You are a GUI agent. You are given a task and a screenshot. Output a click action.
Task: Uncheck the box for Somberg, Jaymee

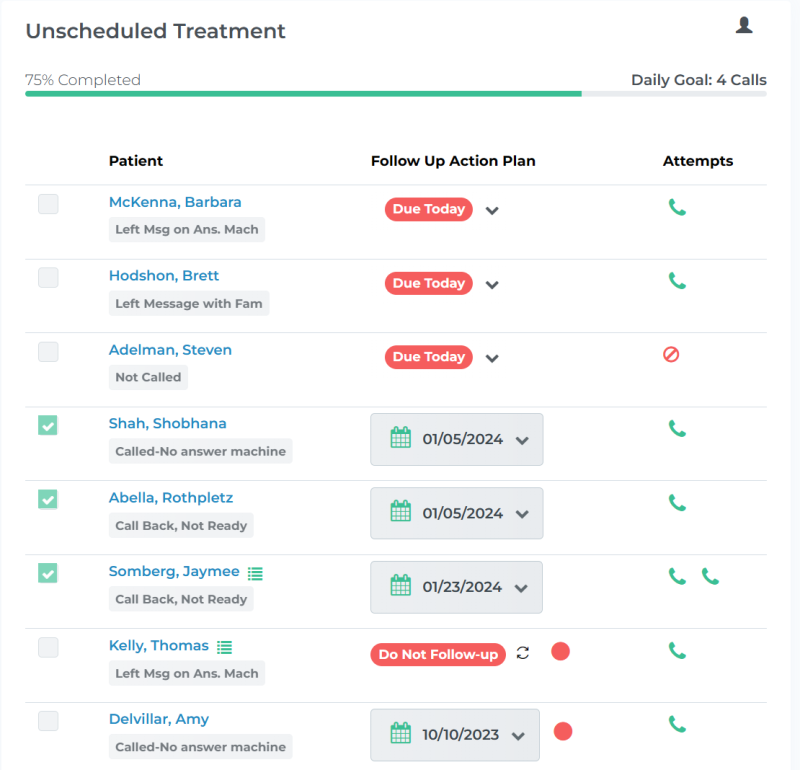[48, 573]
